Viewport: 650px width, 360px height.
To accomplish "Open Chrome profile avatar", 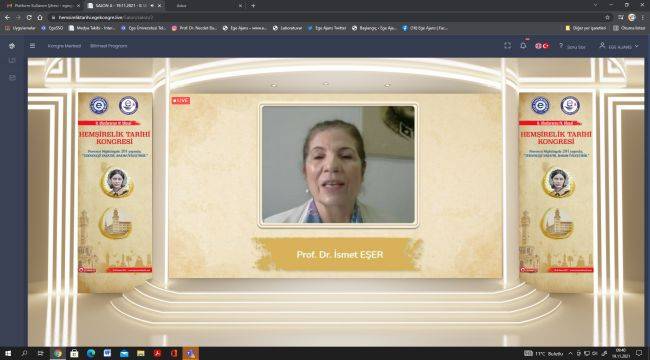I will pyautogui.click(x=632, y=17).
